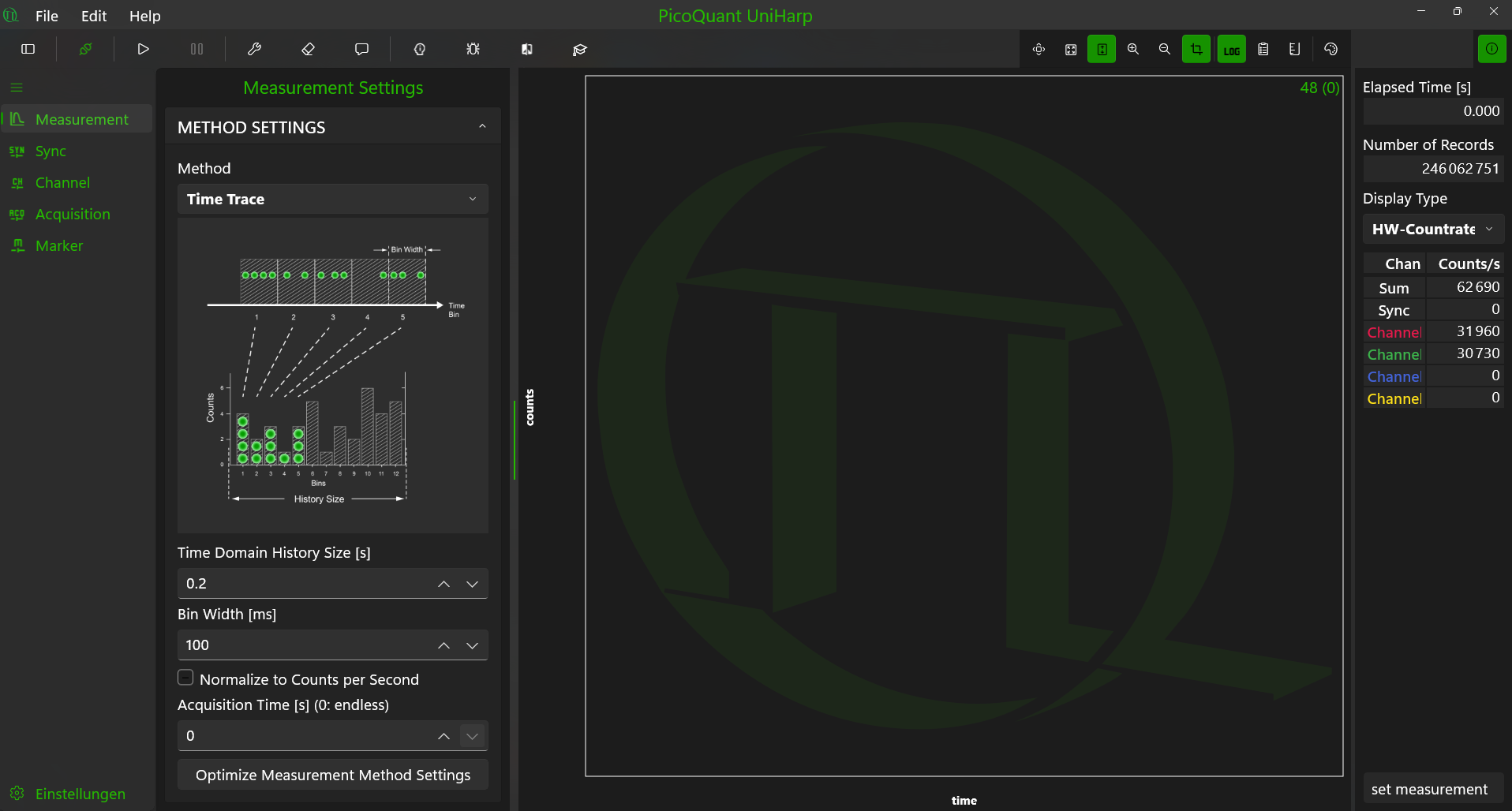Viewport: 1512px width, 811px height.
Task: Enable Normalize to Counts per Second
Action: click(186, 678)
